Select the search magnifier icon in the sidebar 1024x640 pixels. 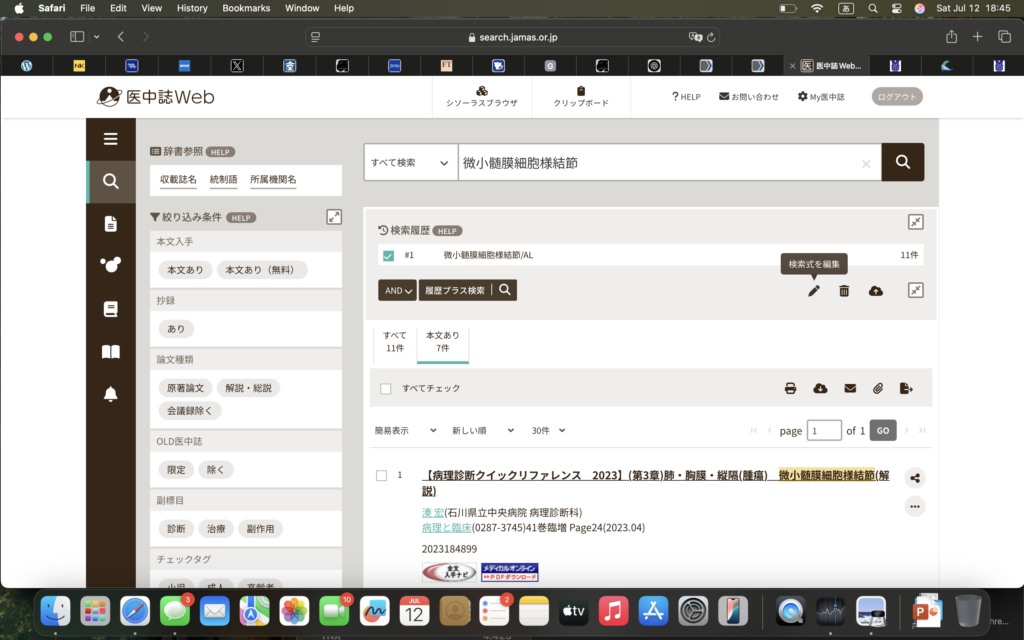(x=110, y=181)
